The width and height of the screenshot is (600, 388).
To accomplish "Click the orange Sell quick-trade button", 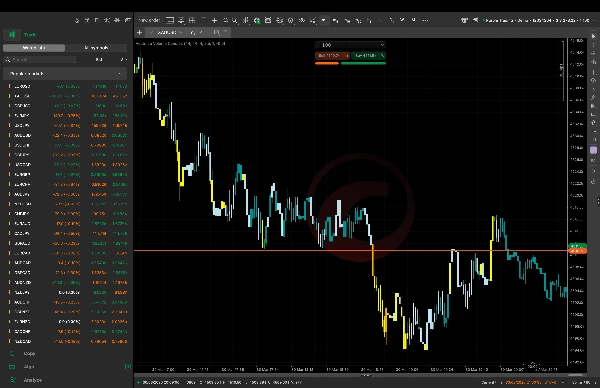I will tap(332, 56).
